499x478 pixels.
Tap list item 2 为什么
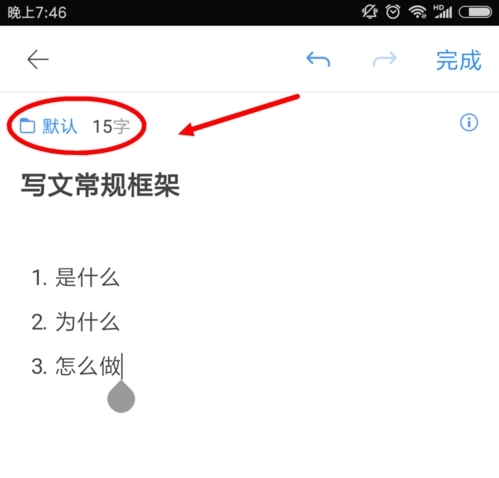tap(76, 322)
